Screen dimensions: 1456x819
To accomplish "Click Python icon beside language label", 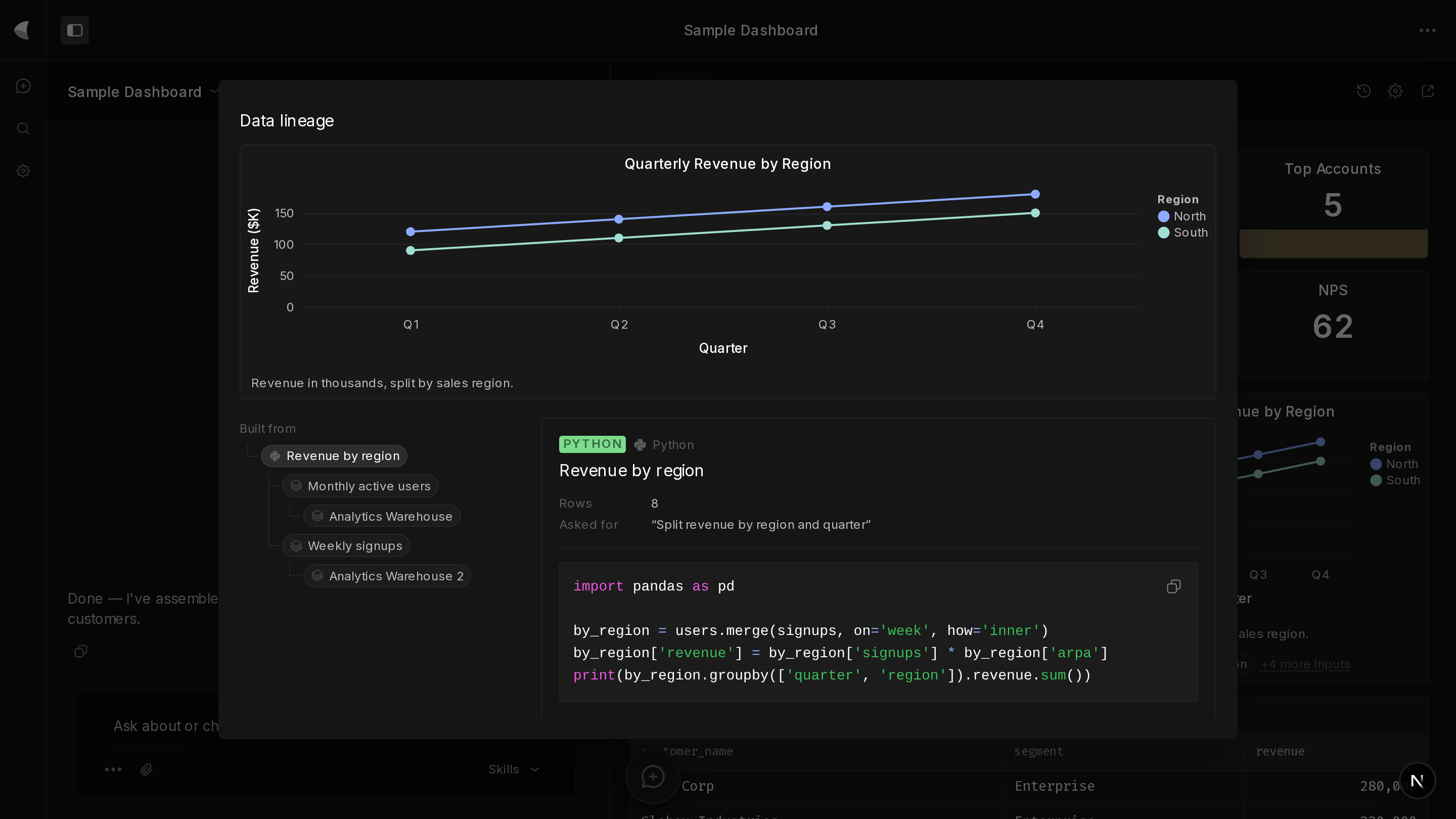I will pos(640,445).
